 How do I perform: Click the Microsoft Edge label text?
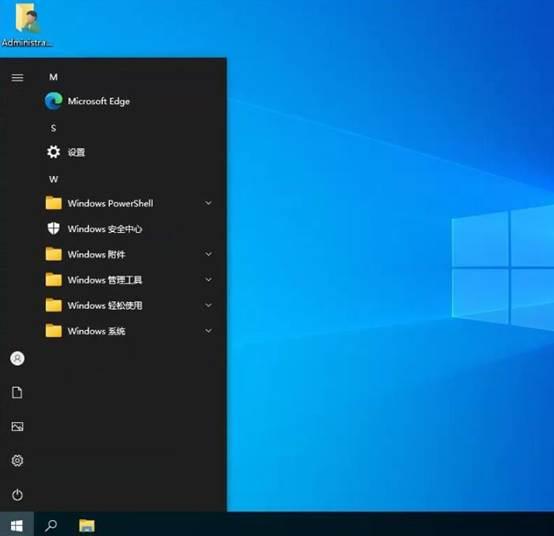(99, 101)
